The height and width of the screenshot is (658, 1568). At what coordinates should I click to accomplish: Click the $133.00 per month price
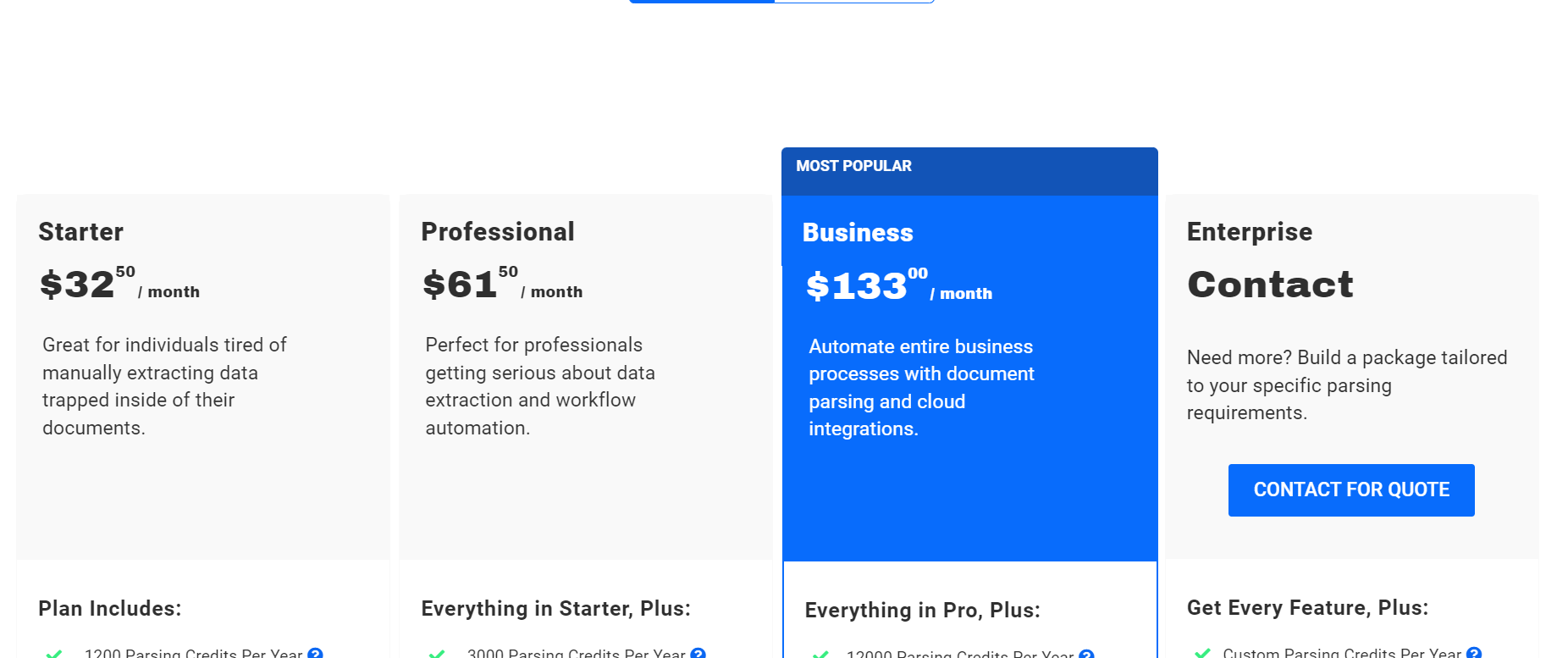click(898, 286)
